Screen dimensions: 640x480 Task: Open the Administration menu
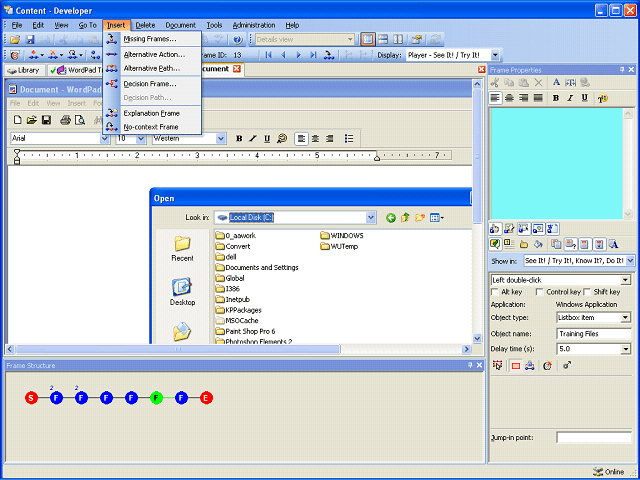pos(254,25)
